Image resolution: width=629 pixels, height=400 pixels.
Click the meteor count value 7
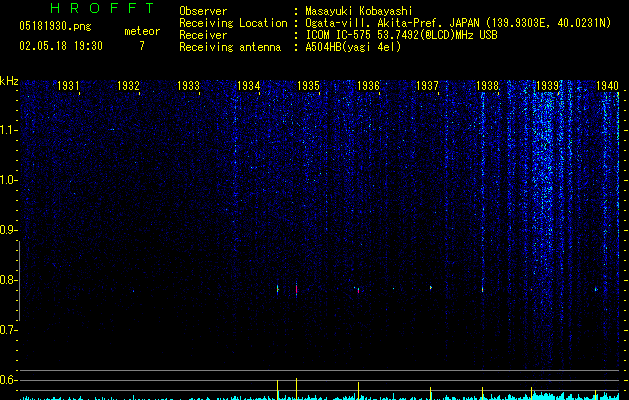click(142, 46)
